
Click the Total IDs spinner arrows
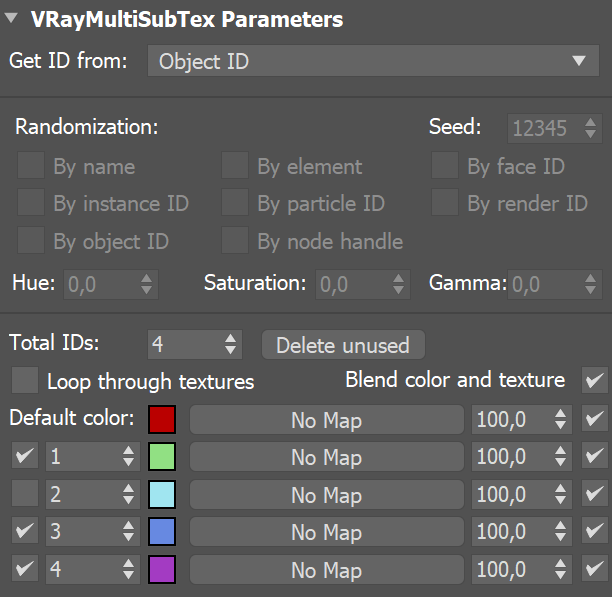click(232, 345)
